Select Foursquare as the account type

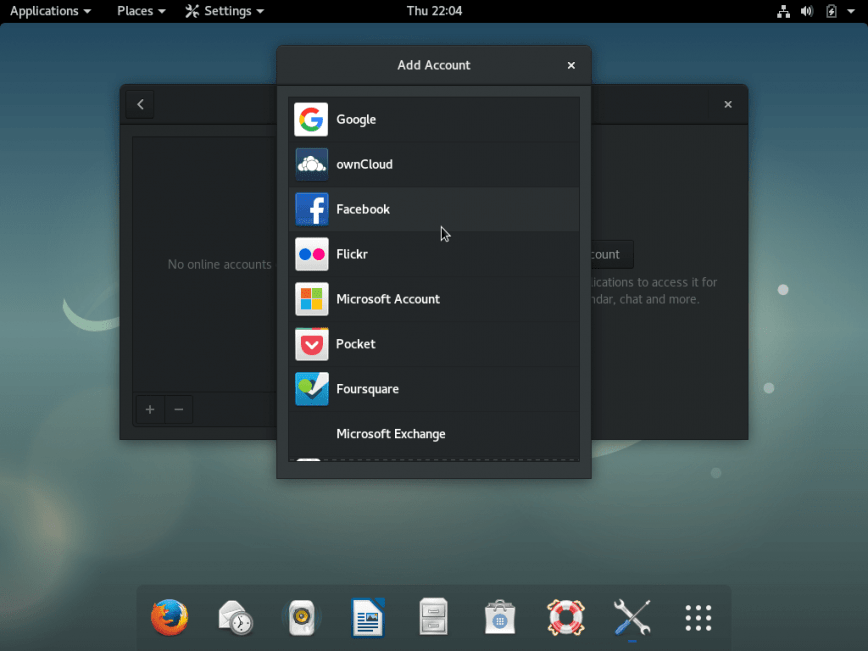pyautogui.click(x=367, y=390)
